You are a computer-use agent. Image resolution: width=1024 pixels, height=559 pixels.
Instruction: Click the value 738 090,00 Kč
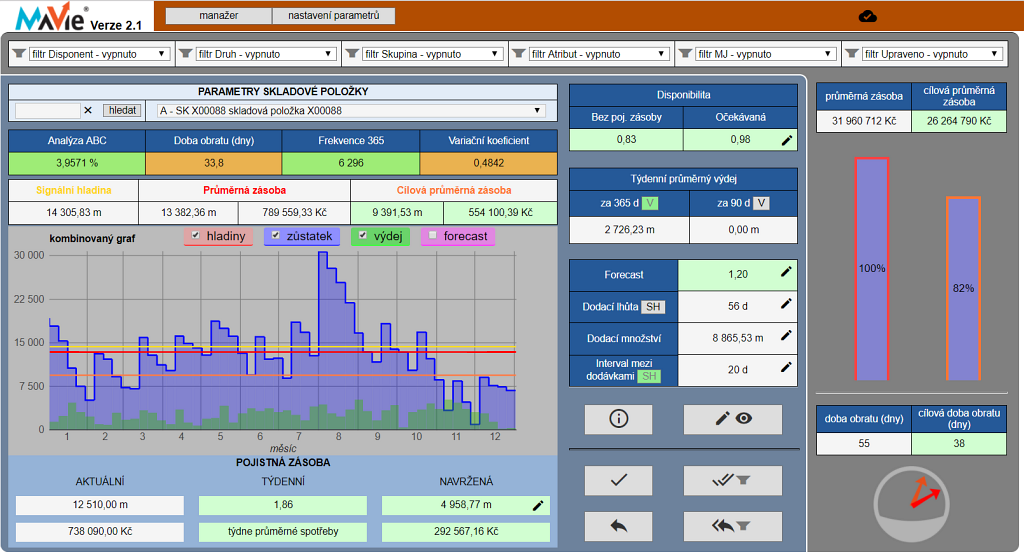pyautogui.click(x=100, y=532)
